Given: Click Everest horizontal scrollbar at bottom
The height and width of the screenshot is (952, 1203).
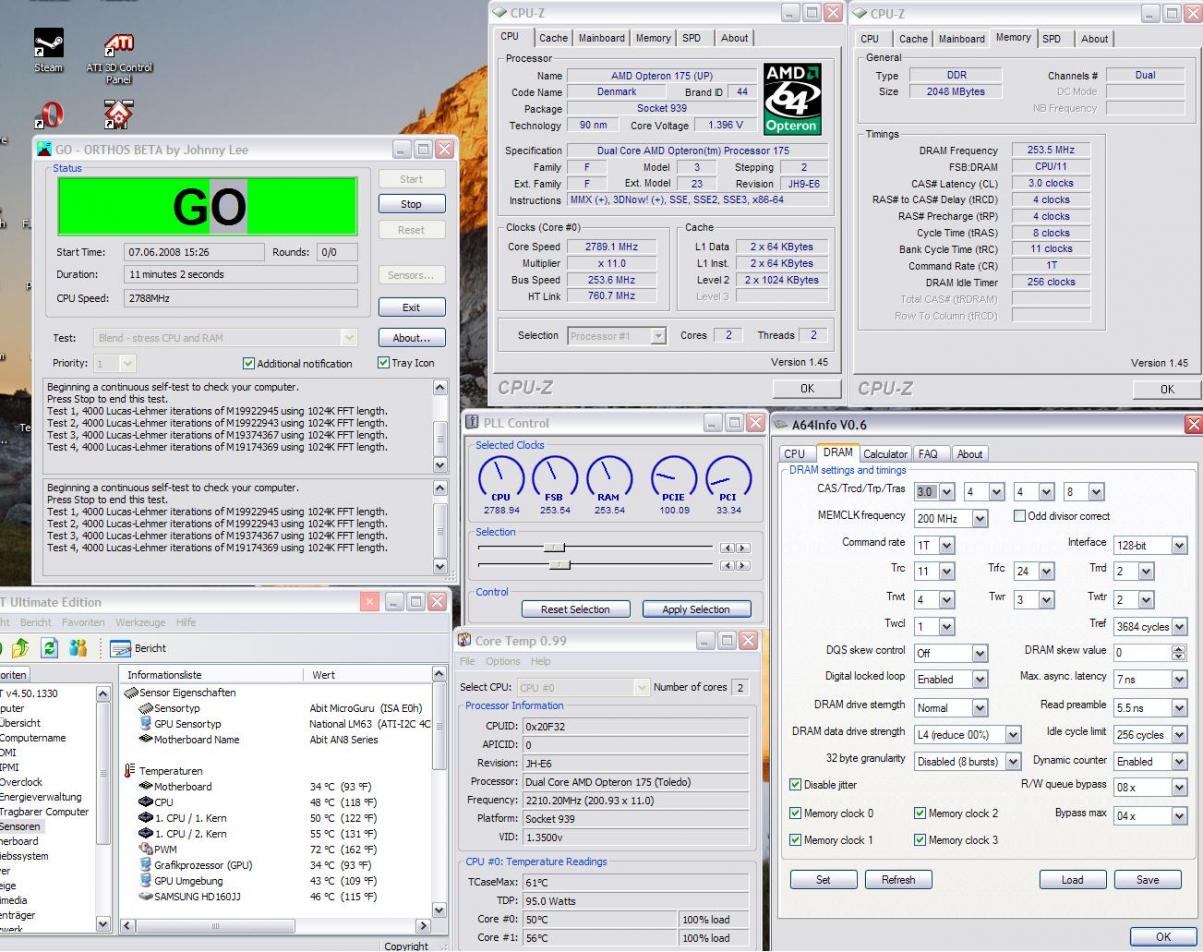Looking at the screenshot, I should 276,927.
